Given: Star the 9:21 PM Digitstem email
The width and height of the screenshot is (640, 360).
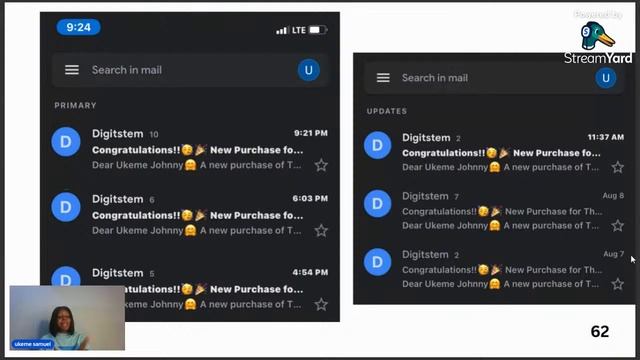Looking at the screenshot, I should point(321,165).
